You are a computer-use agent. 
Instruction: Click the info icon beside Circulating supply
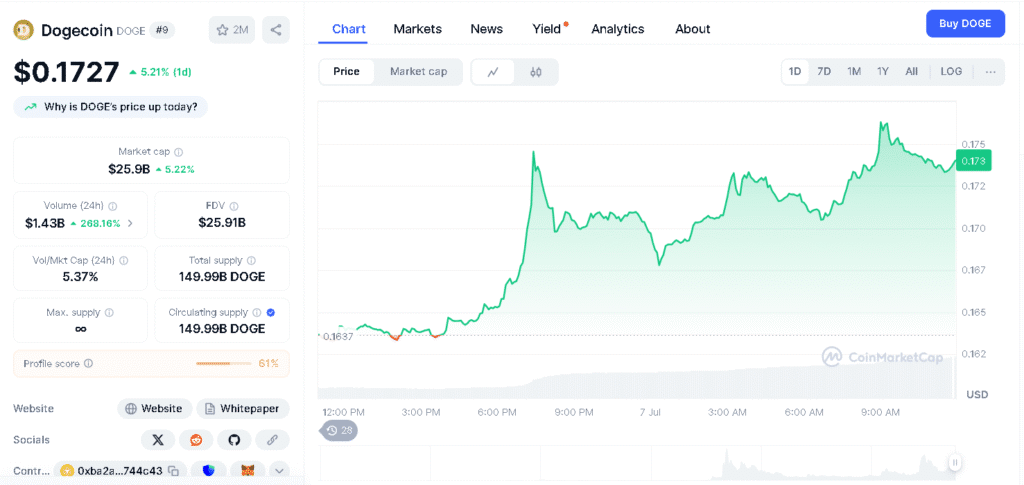pos(257,313)
